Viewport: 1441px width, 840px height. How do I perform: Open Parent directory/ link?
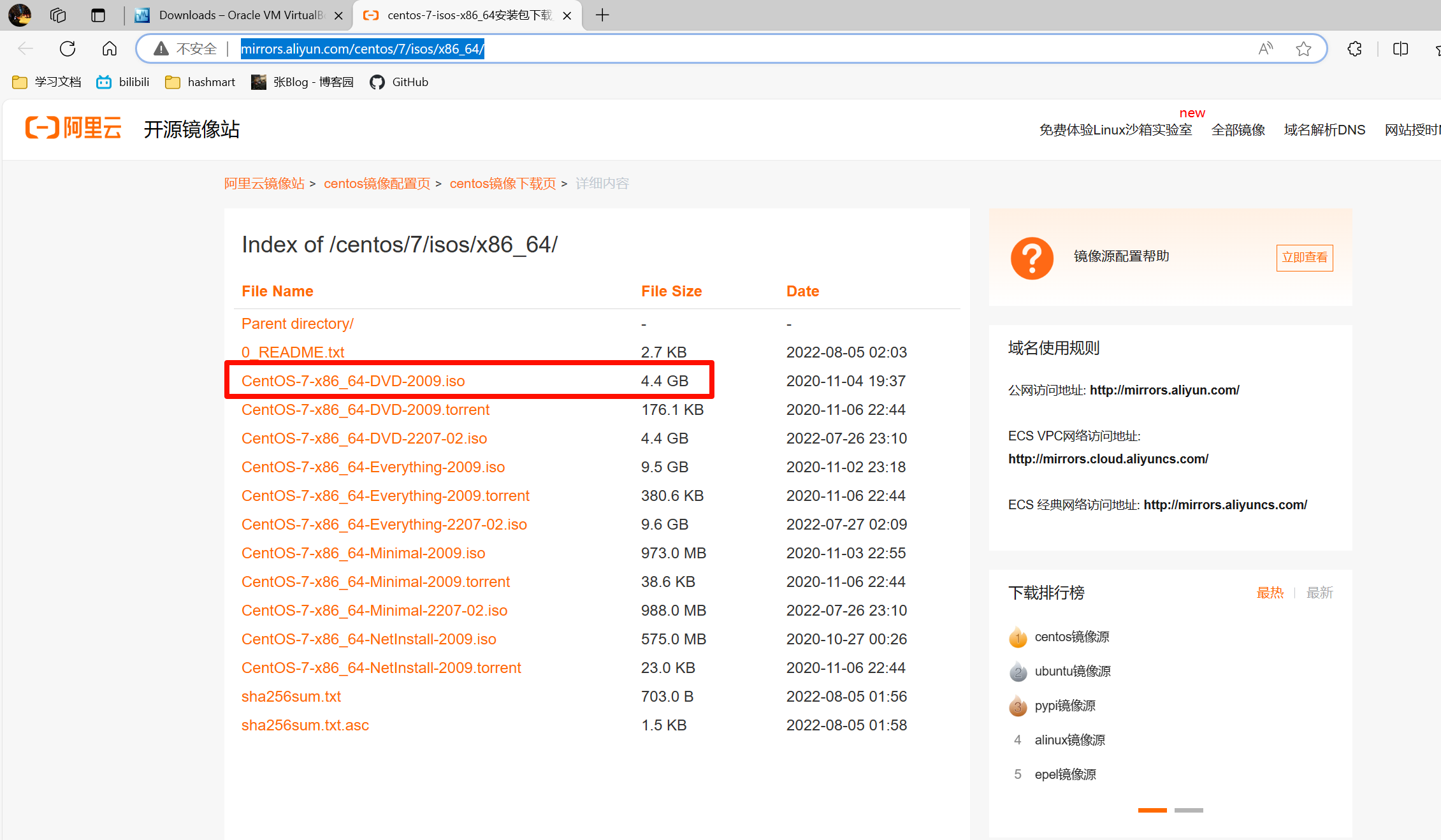click(297, 324)
